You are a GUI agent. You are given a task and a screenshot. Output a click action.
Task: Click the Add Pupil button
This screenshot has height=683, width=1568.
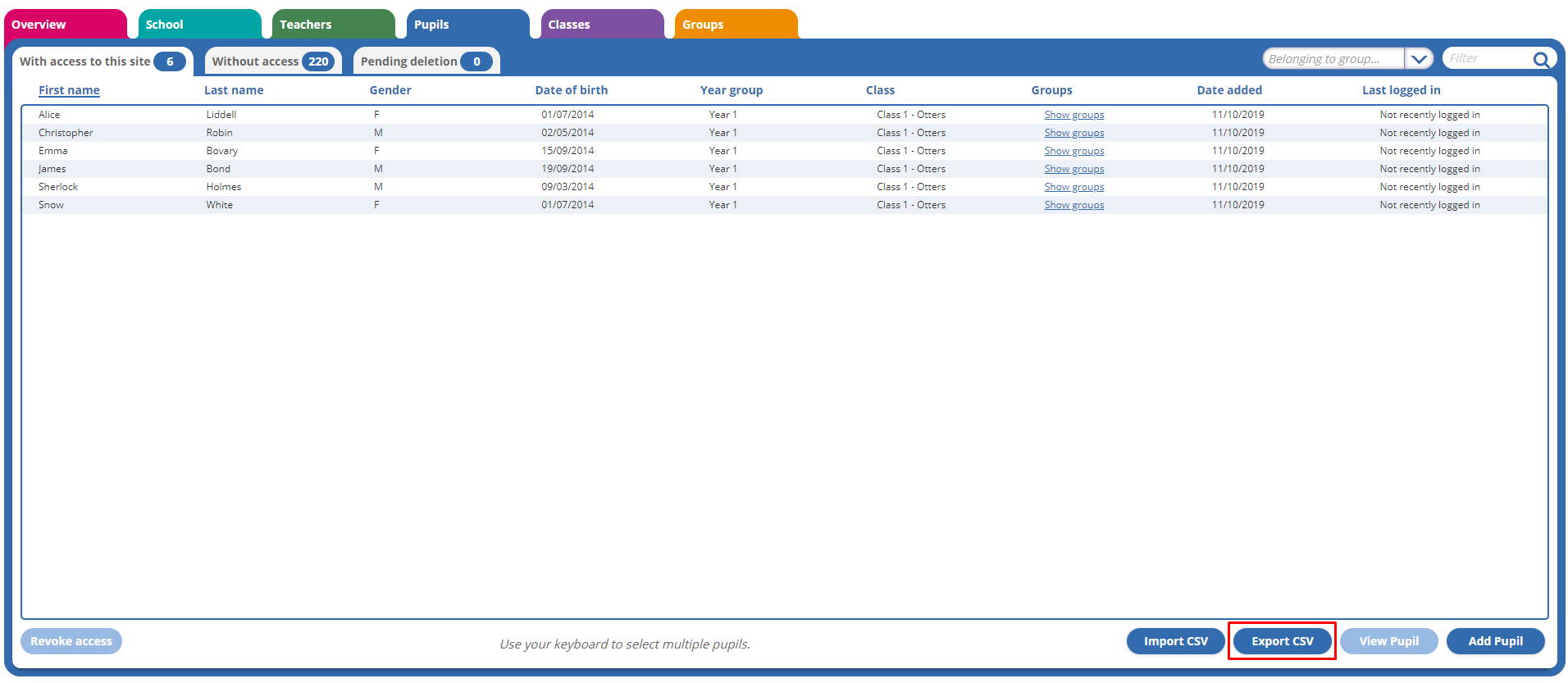point(1494,641)
